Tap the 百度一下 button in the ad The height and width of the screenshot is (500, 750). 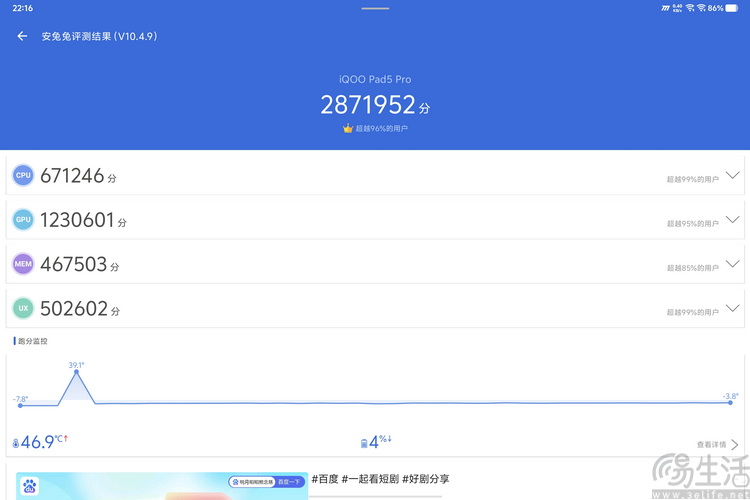coord(289,482)
